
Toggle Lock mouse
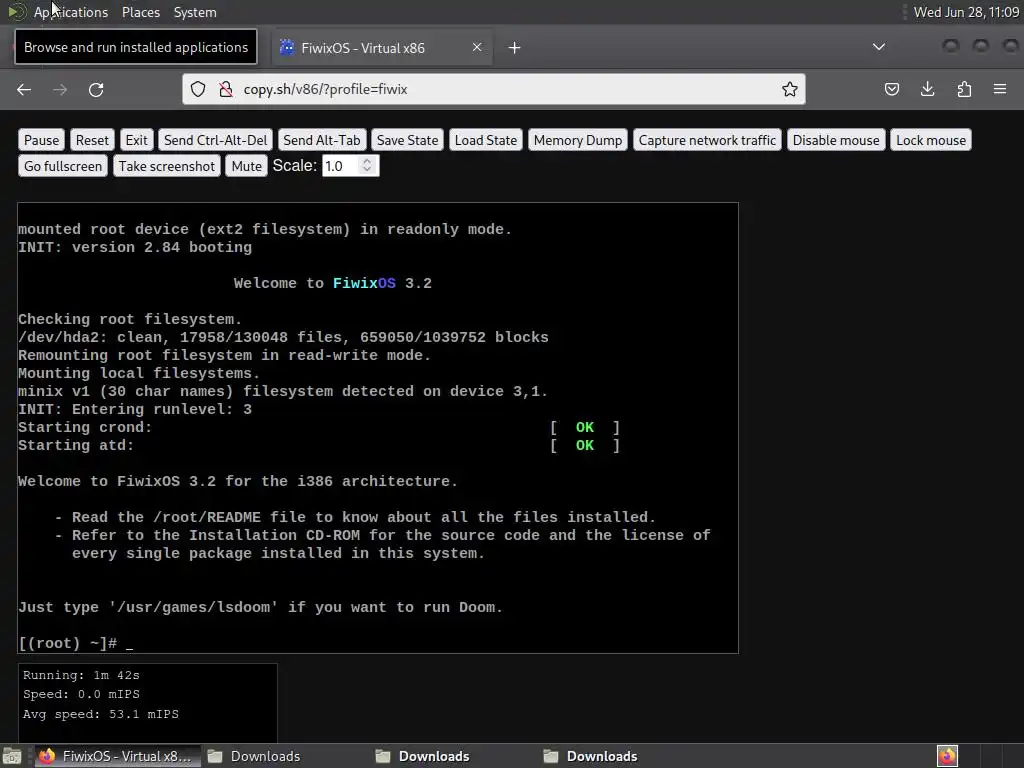tap(931, 140)
